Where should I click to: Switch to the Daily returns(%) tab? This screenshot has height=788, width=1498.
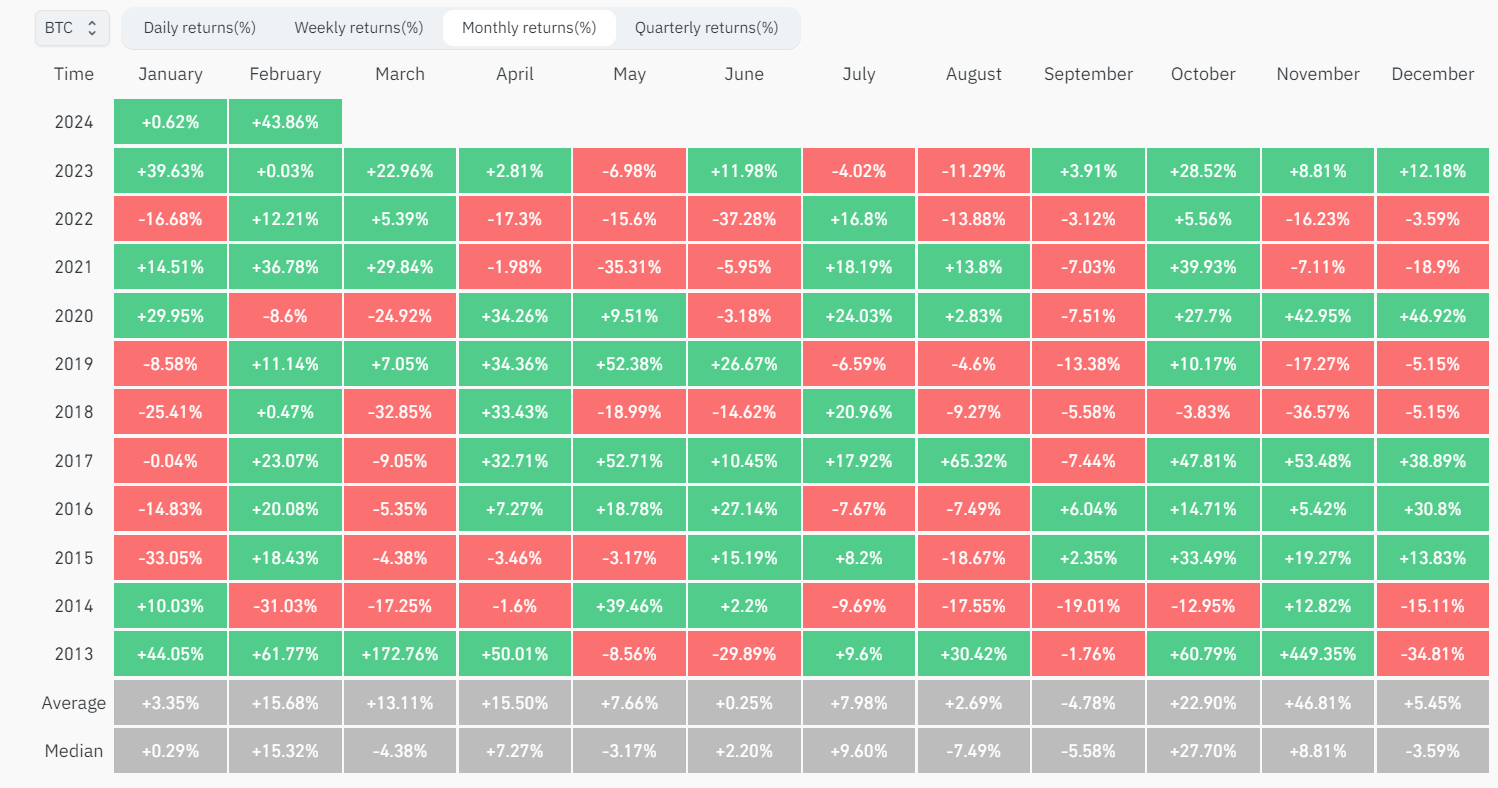[x=198, y=27]
